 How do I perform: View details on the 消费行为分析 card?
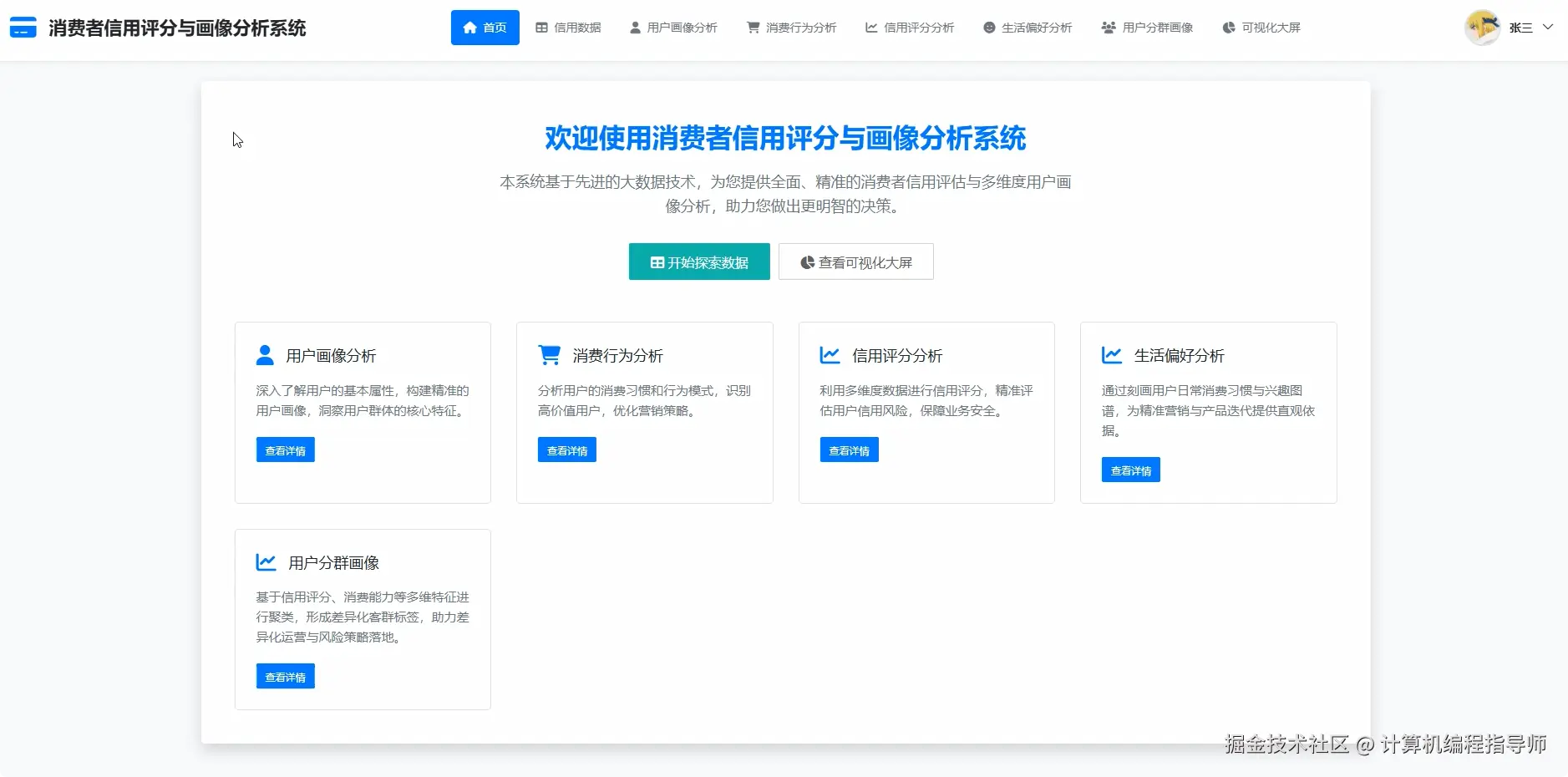click(567, 450)
